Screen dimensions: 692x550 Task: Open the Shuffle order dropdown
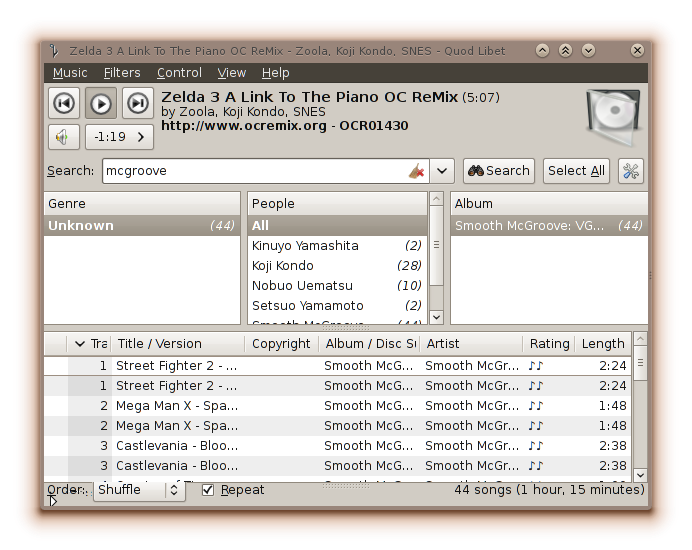139,490
